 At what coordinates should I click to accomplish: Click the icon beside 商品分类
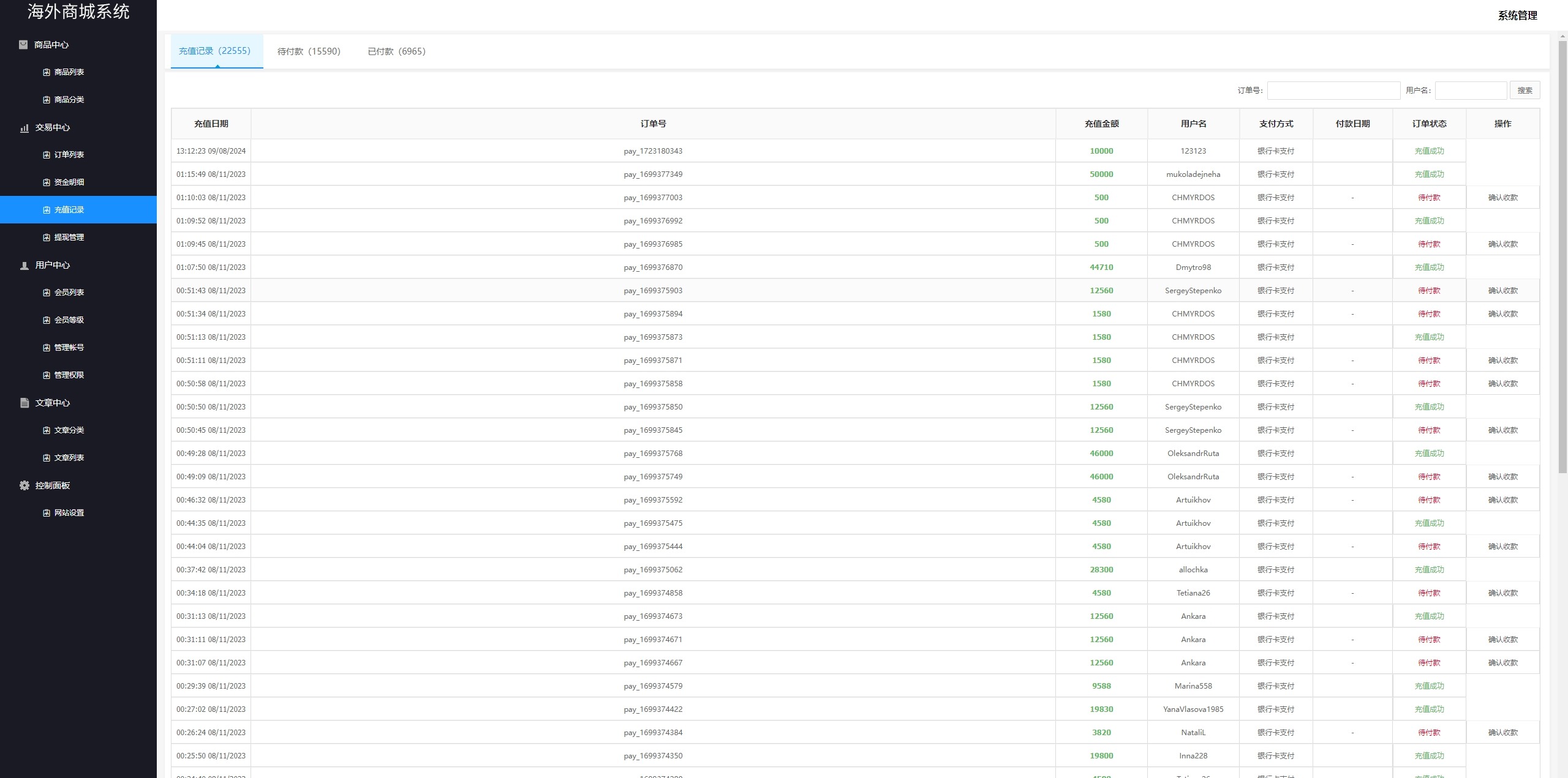pos(47,100)
